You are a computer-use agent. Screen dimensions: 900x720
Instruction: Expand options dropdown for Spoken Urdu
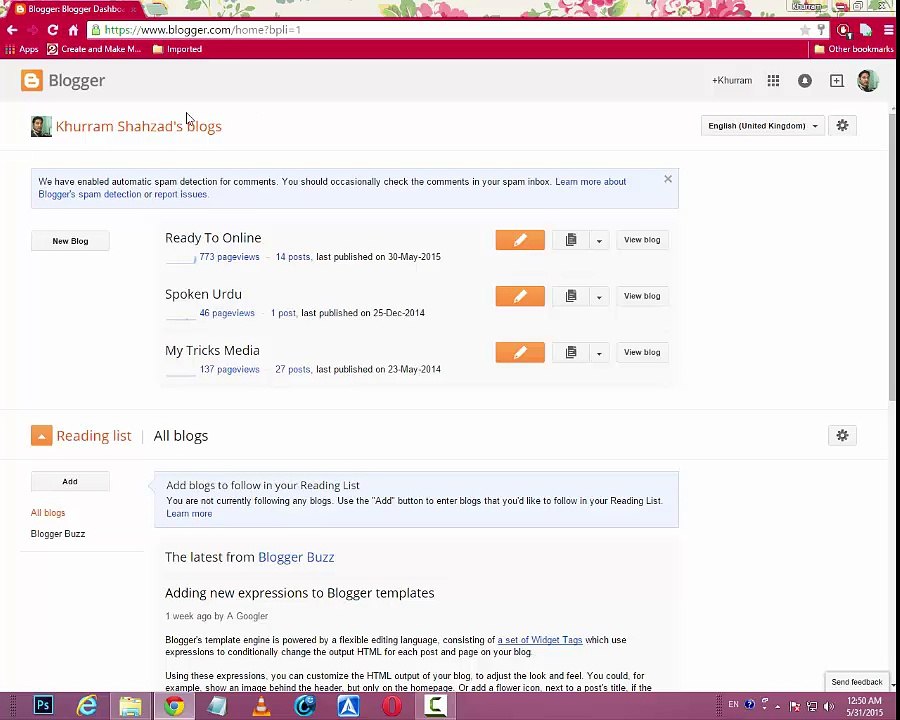[599, 296]
